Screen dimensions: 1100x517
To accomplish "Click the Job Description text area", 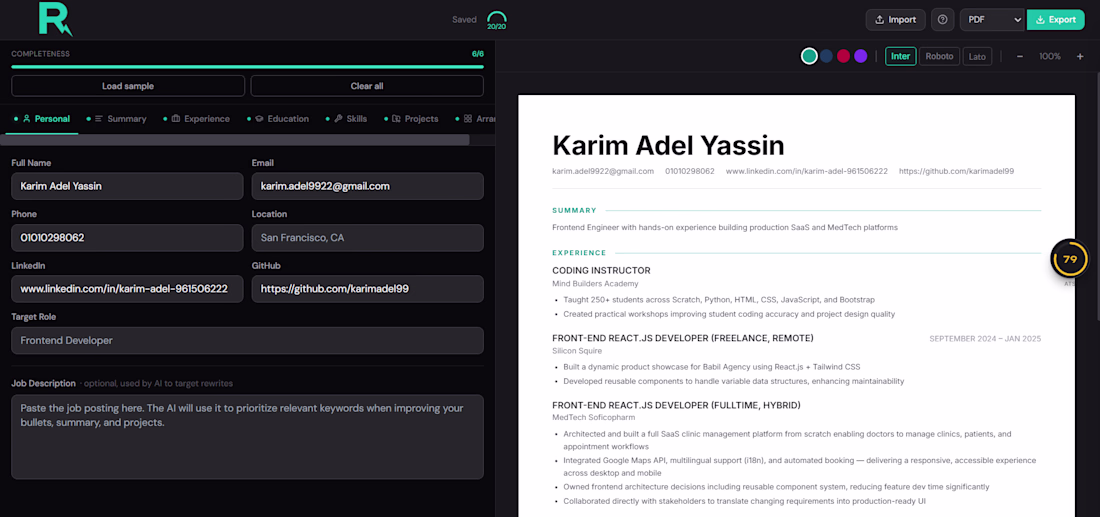I will [248, 436].
